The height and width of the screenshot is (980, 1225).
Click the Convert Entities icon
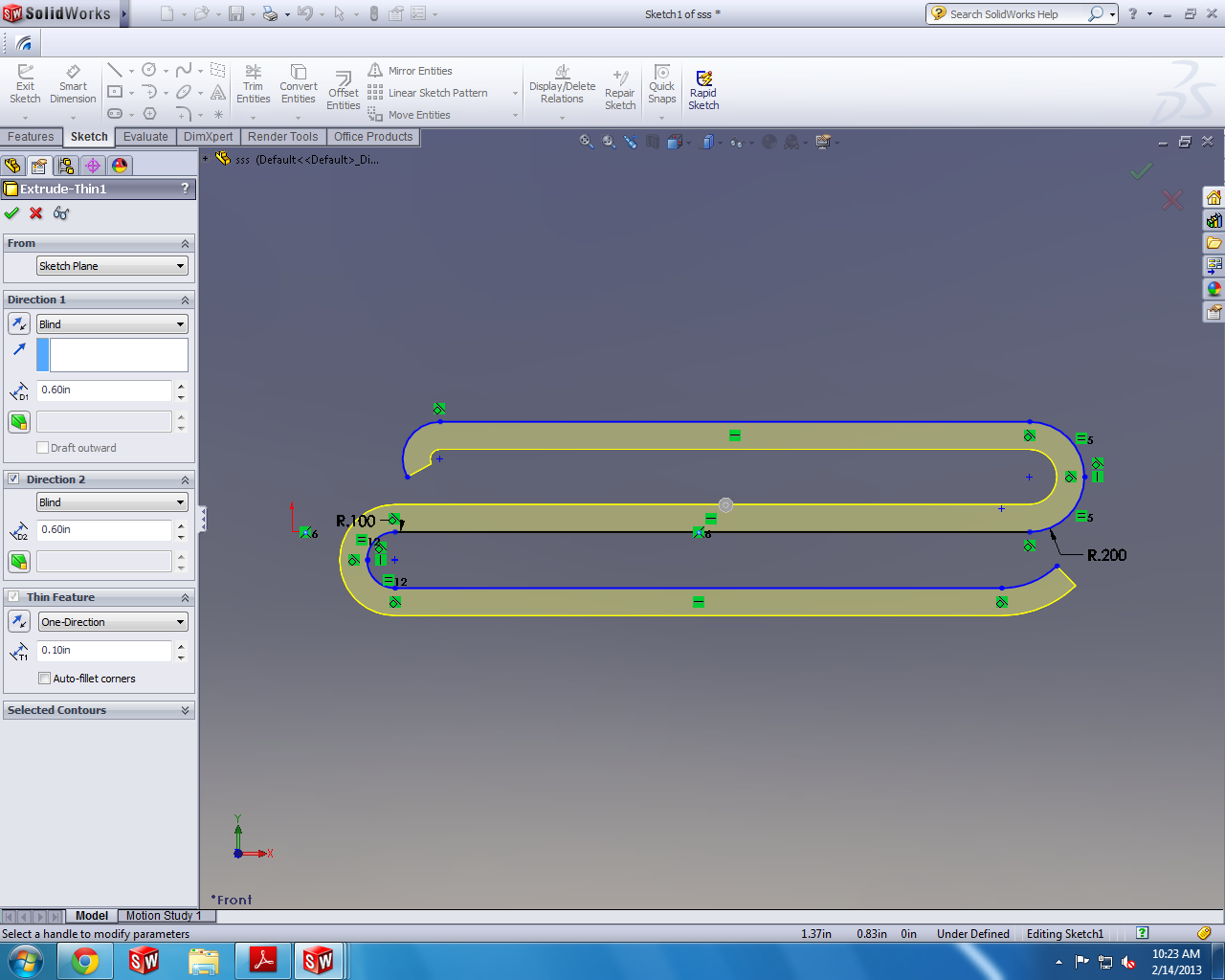[x=298, y=84]
